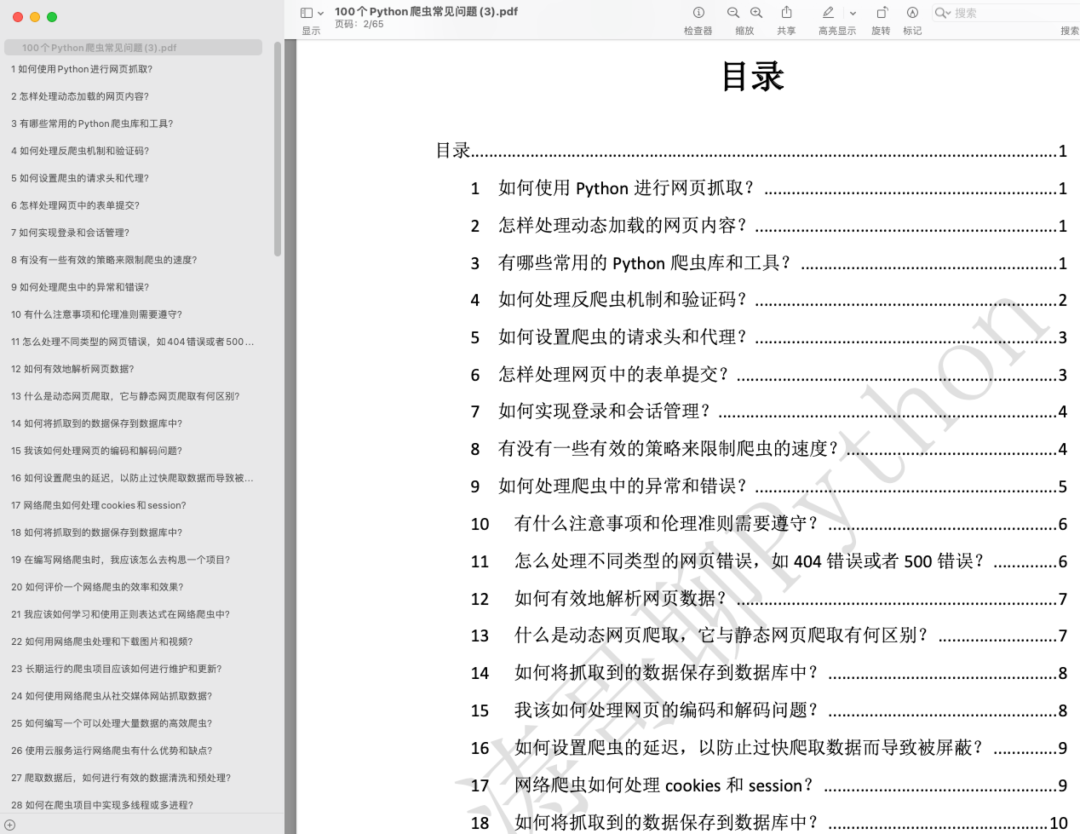Open outline item 19 在编写网络爬虫时
The height and width of the screenshot is (834, 1080).
pyautogui.click(x=121, y=560)
